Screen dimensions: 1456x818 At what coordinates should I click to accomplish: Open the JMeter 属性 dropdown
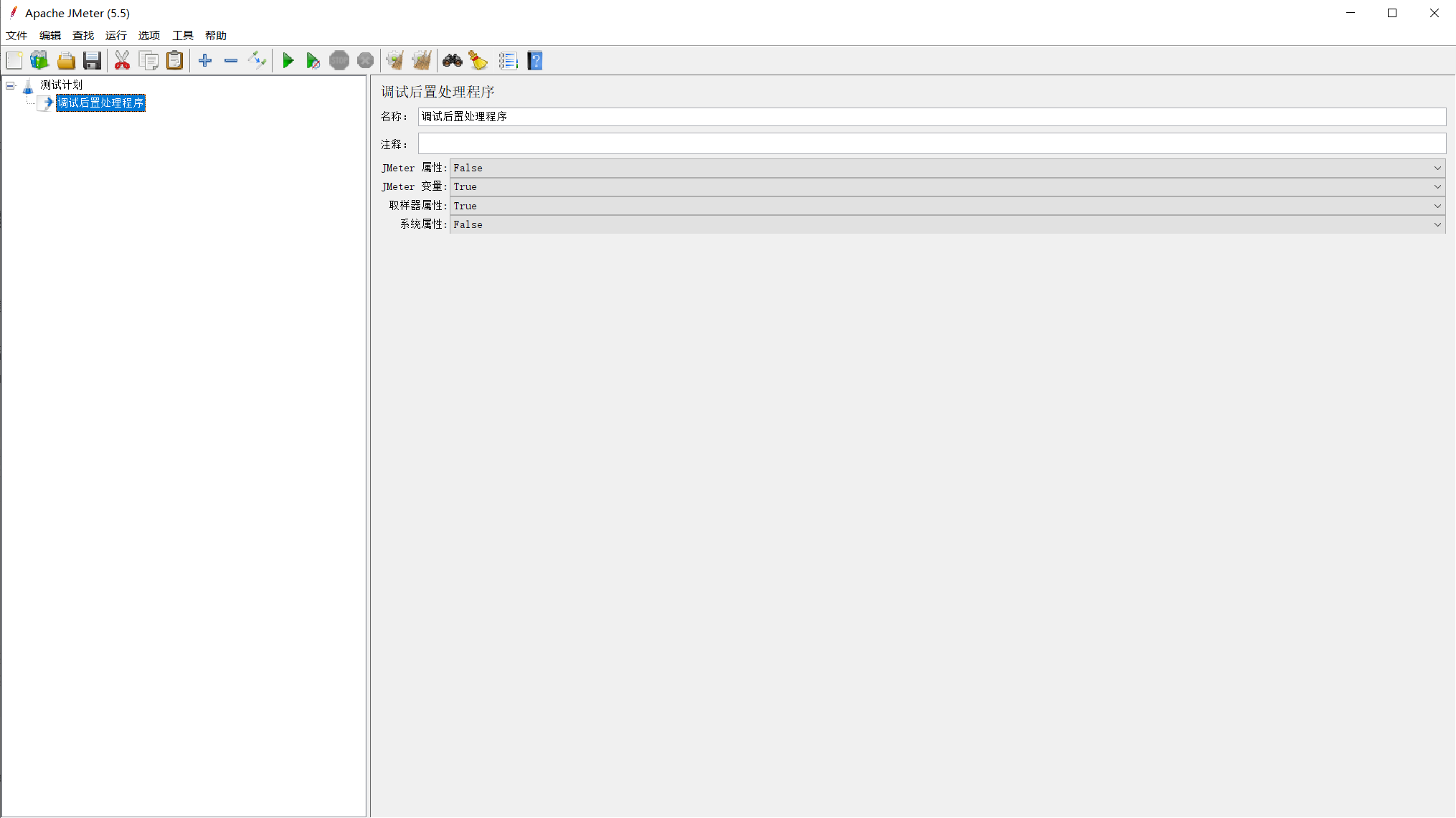tap(947, 168)
